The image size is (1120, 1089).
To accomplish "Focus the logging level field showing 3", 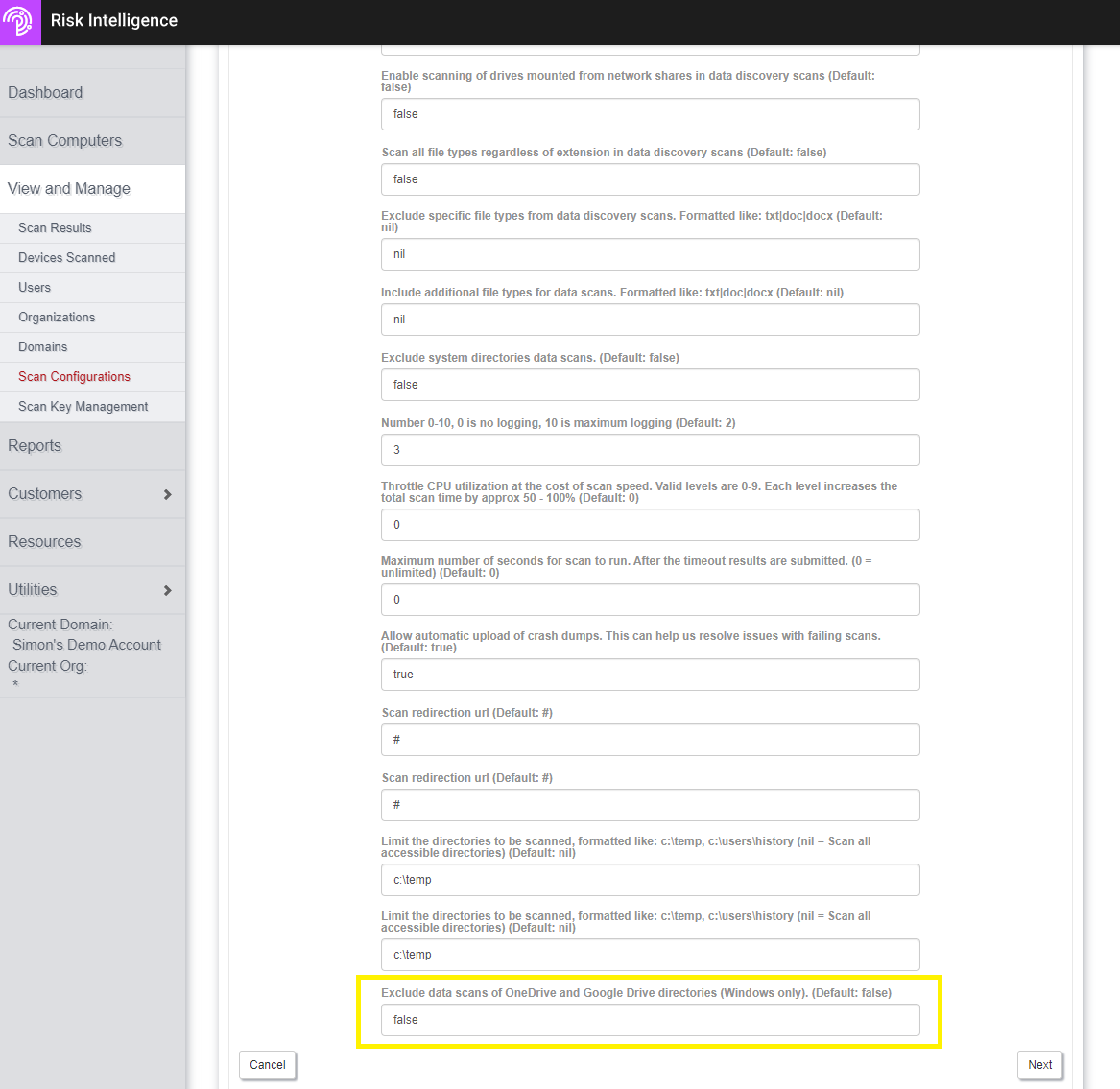I will click(x=650, y=450).
